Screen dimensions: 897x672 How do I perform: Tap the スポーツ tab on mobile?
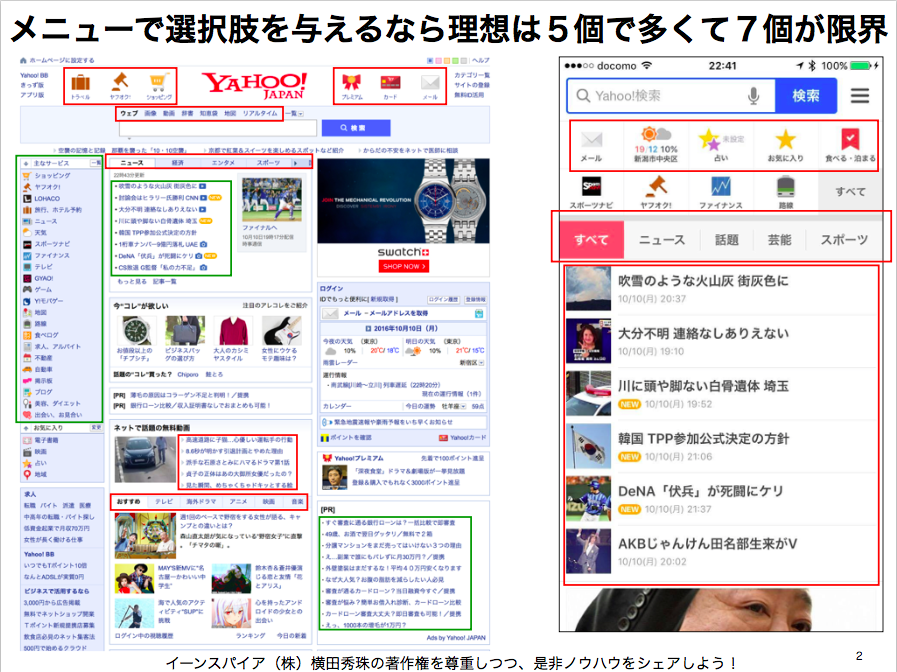tap(844, 240)
